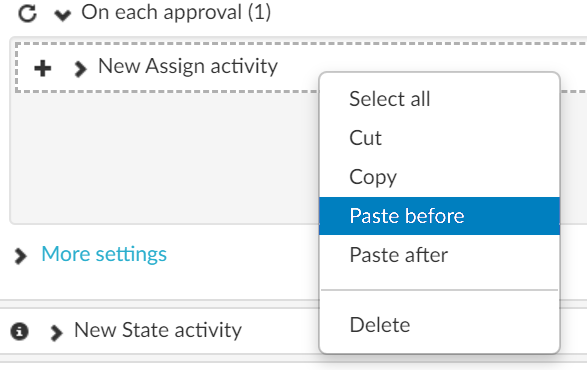Expand the New Assign activity chevron
Screen dimensions: 587x370
[x=80, y=69]
